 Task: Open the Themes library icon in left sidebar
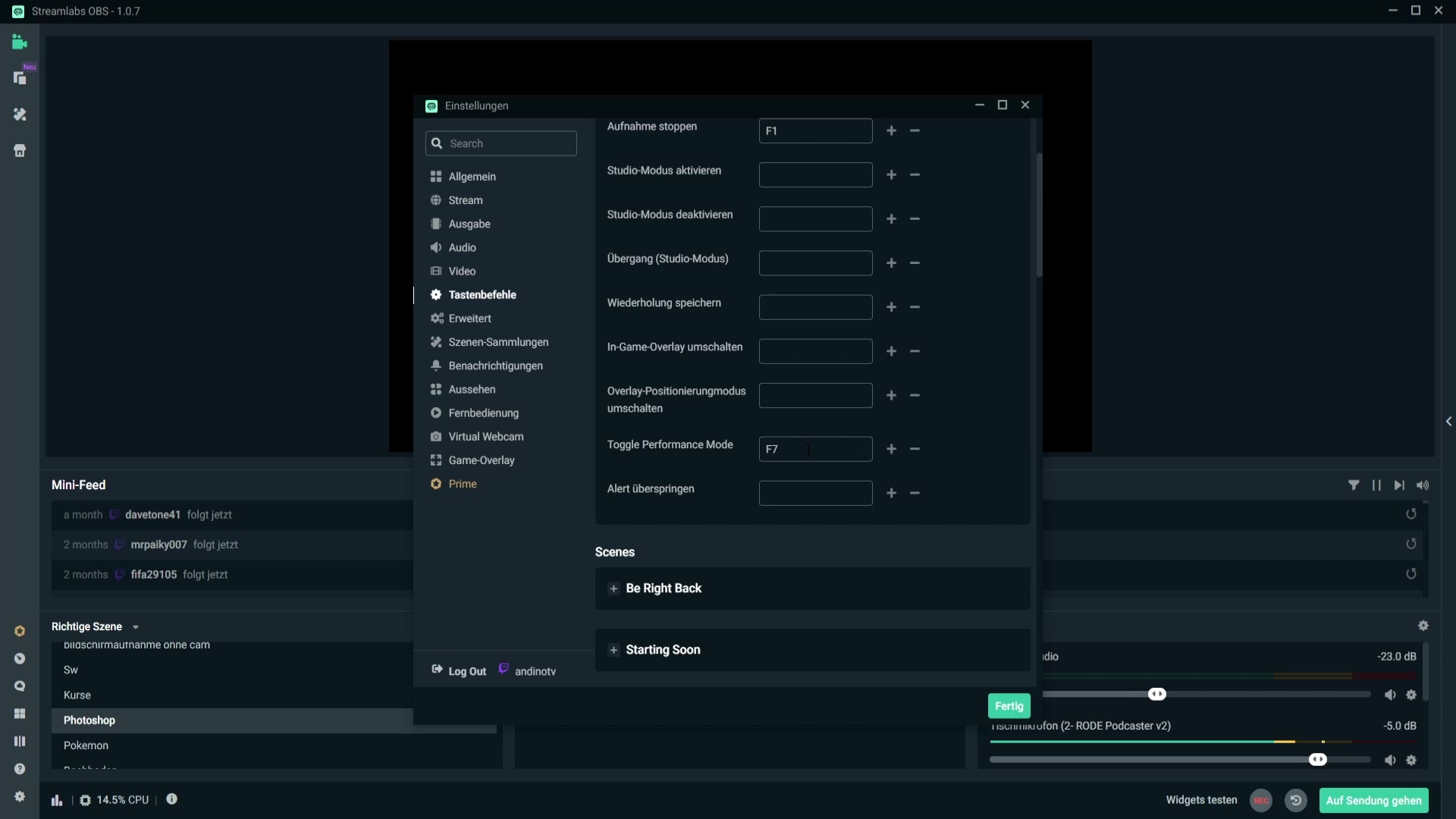pos(20,115)
